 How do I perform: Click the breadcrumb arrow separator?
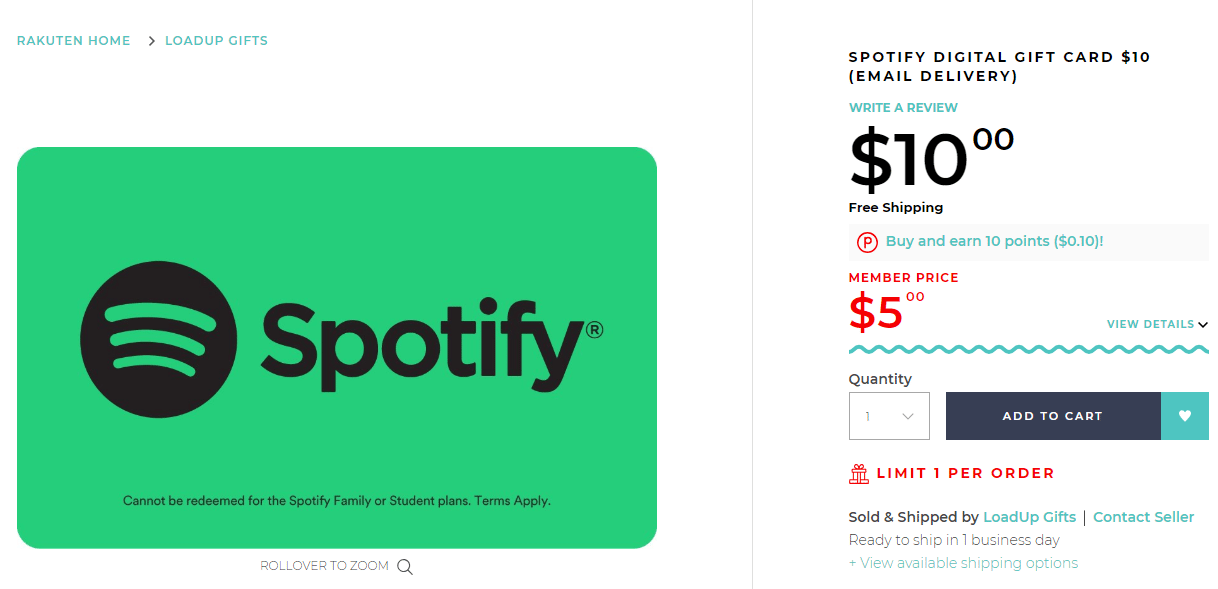152,41
